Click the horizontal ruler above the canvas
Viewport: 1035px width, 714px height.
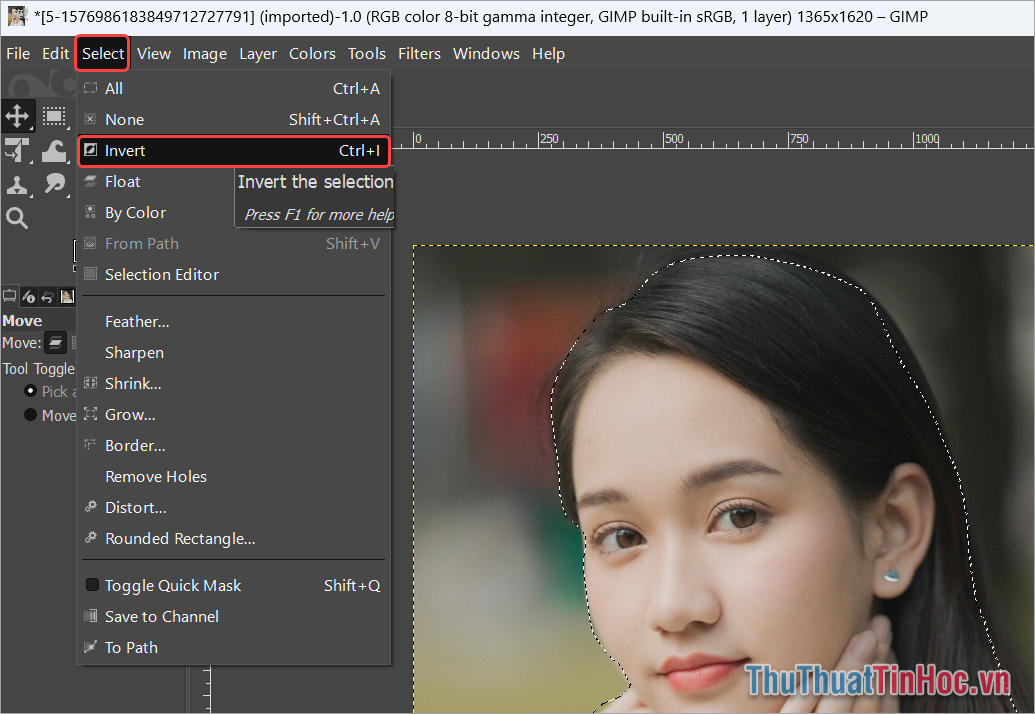tap(714, 139)
